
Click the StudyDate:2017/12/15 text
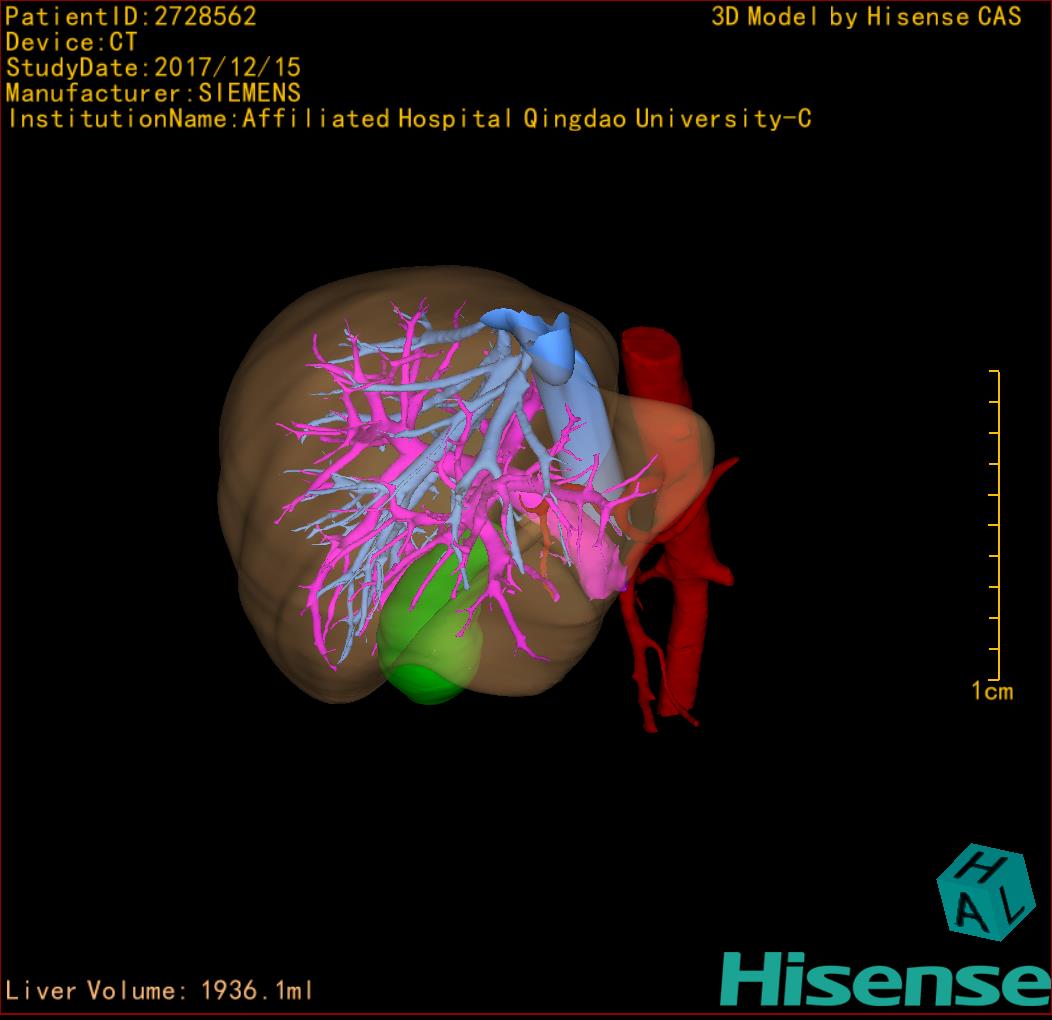(x=153, y=68)
